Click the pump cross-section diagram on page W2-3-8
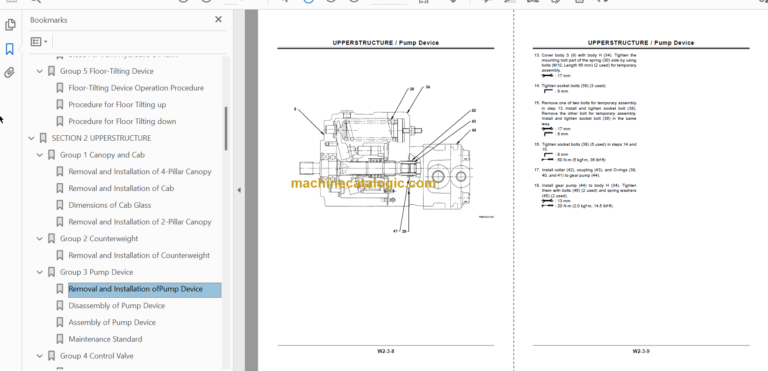 385,159
